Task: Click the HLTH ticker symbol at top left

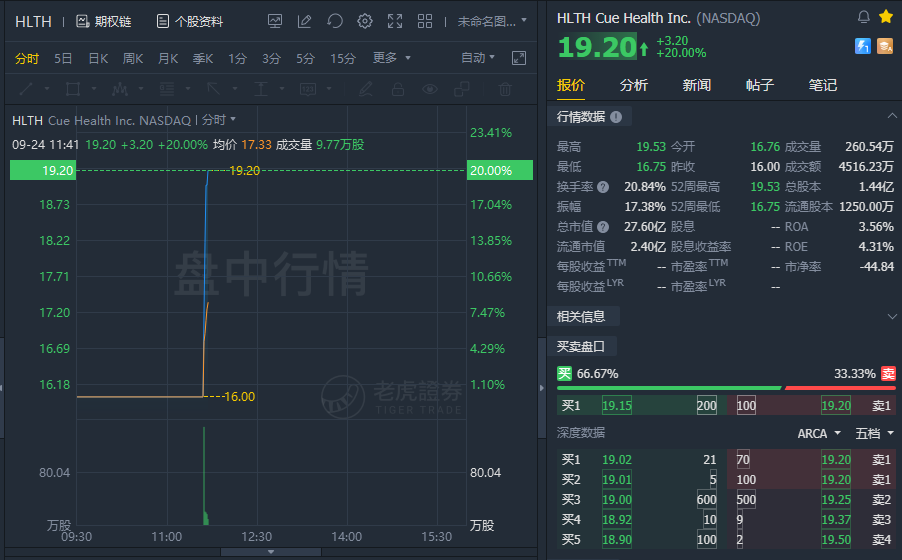Action: (x=33, y=22)
